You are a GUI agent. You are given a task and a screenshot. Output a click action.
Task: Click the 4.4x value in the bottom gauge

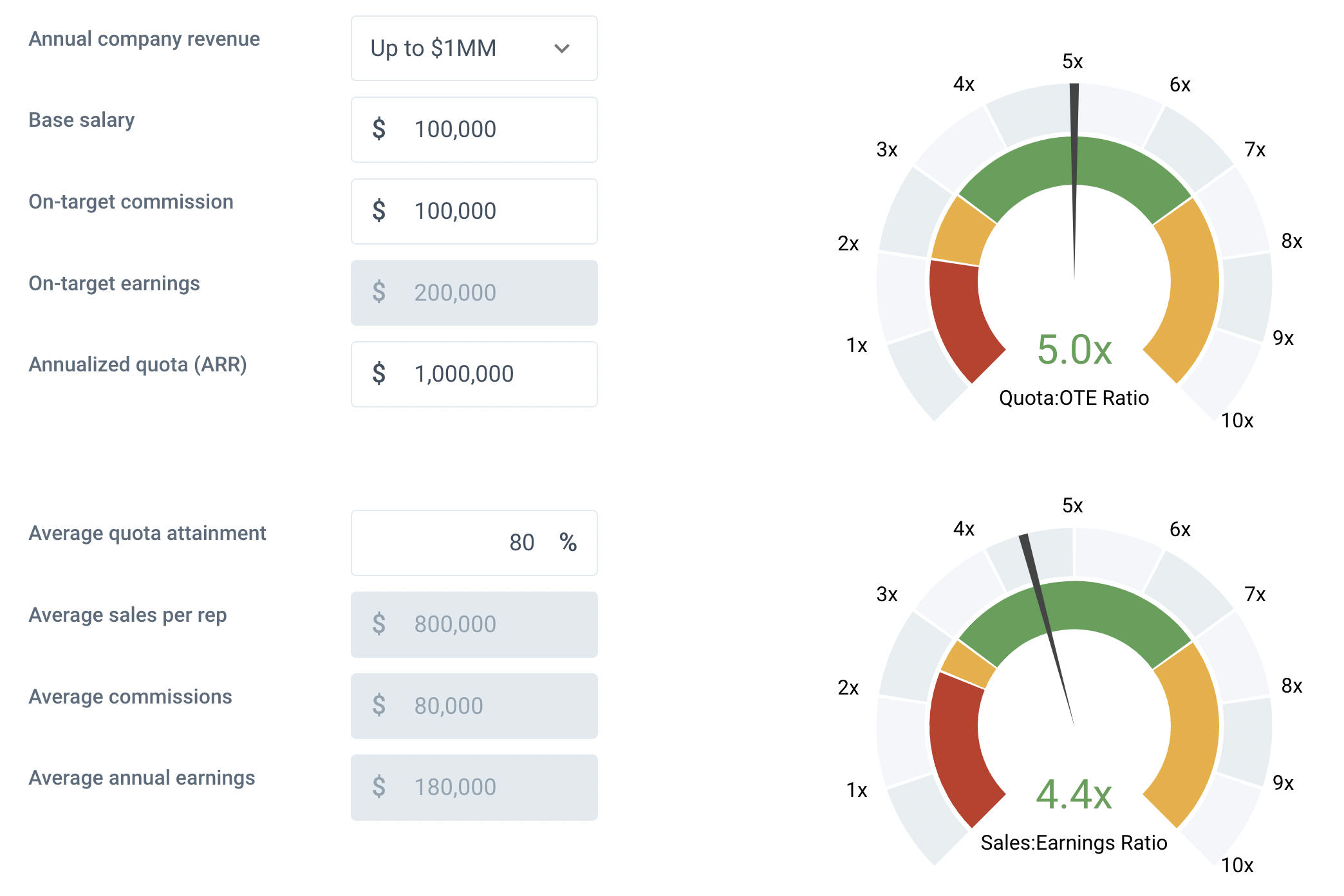point(1074,794)
